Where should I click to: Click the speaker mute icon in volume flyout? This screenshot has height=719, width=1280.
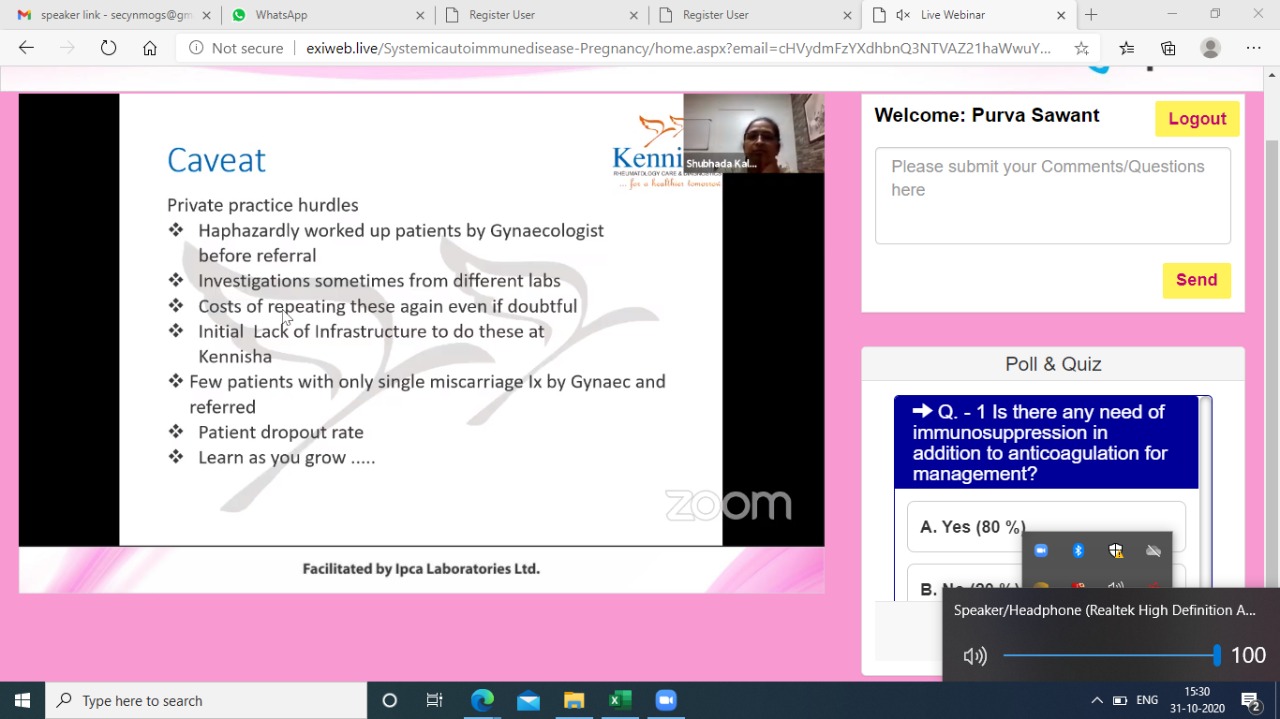pos(974,656)
